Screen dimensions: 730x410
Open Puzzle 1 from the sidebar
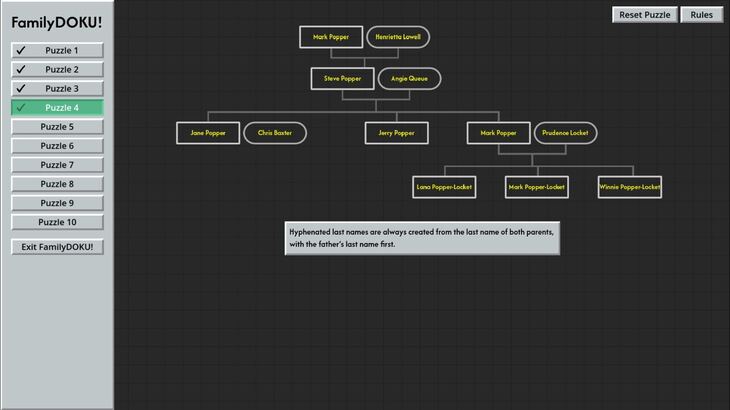(57, 50)
